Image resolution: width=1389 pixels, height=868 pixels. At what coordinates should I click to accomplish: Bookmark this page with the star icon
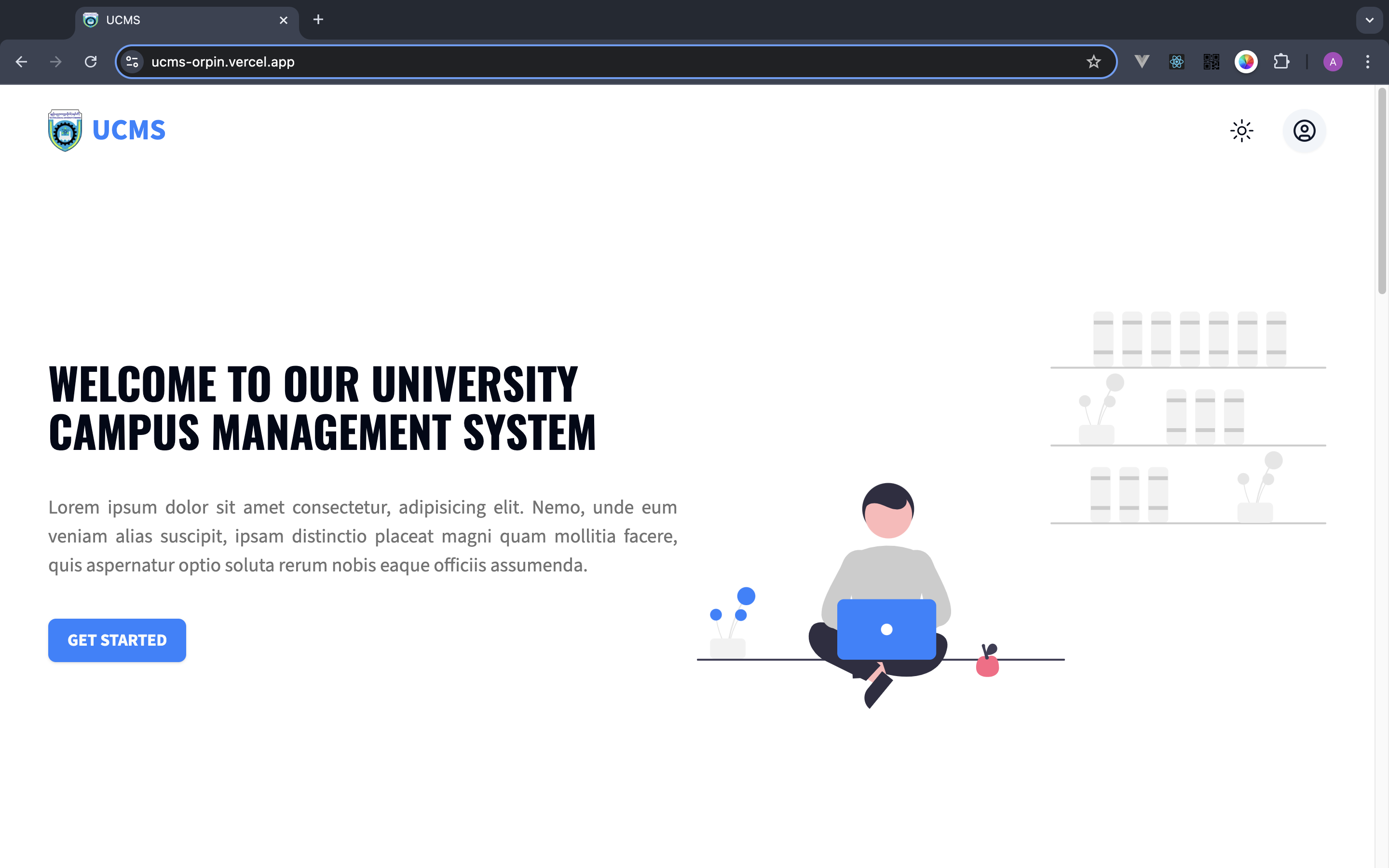[x=1093, y=61]
